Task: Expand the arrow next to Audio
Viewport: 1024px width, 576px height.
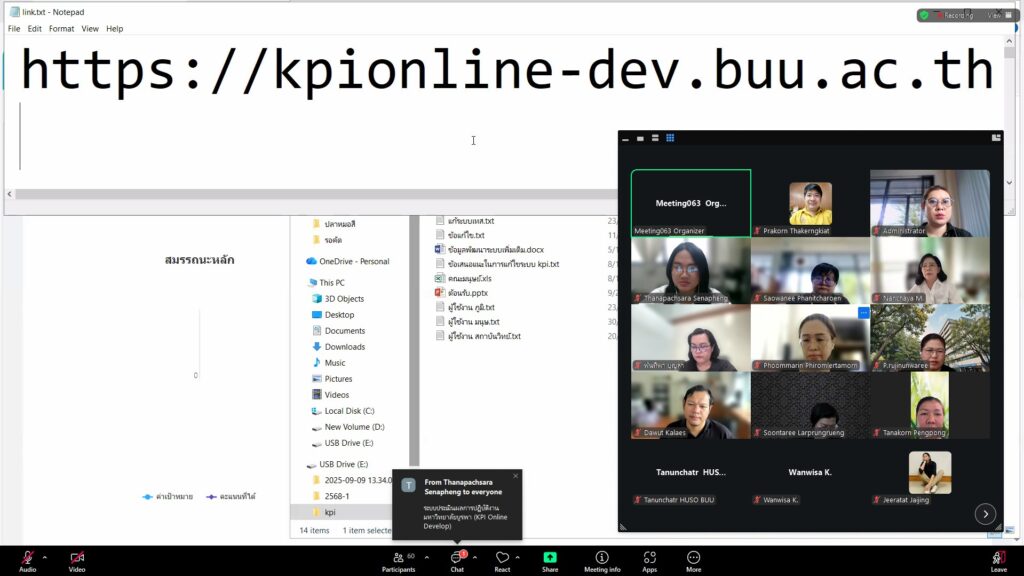Action: tap(44, 557)
